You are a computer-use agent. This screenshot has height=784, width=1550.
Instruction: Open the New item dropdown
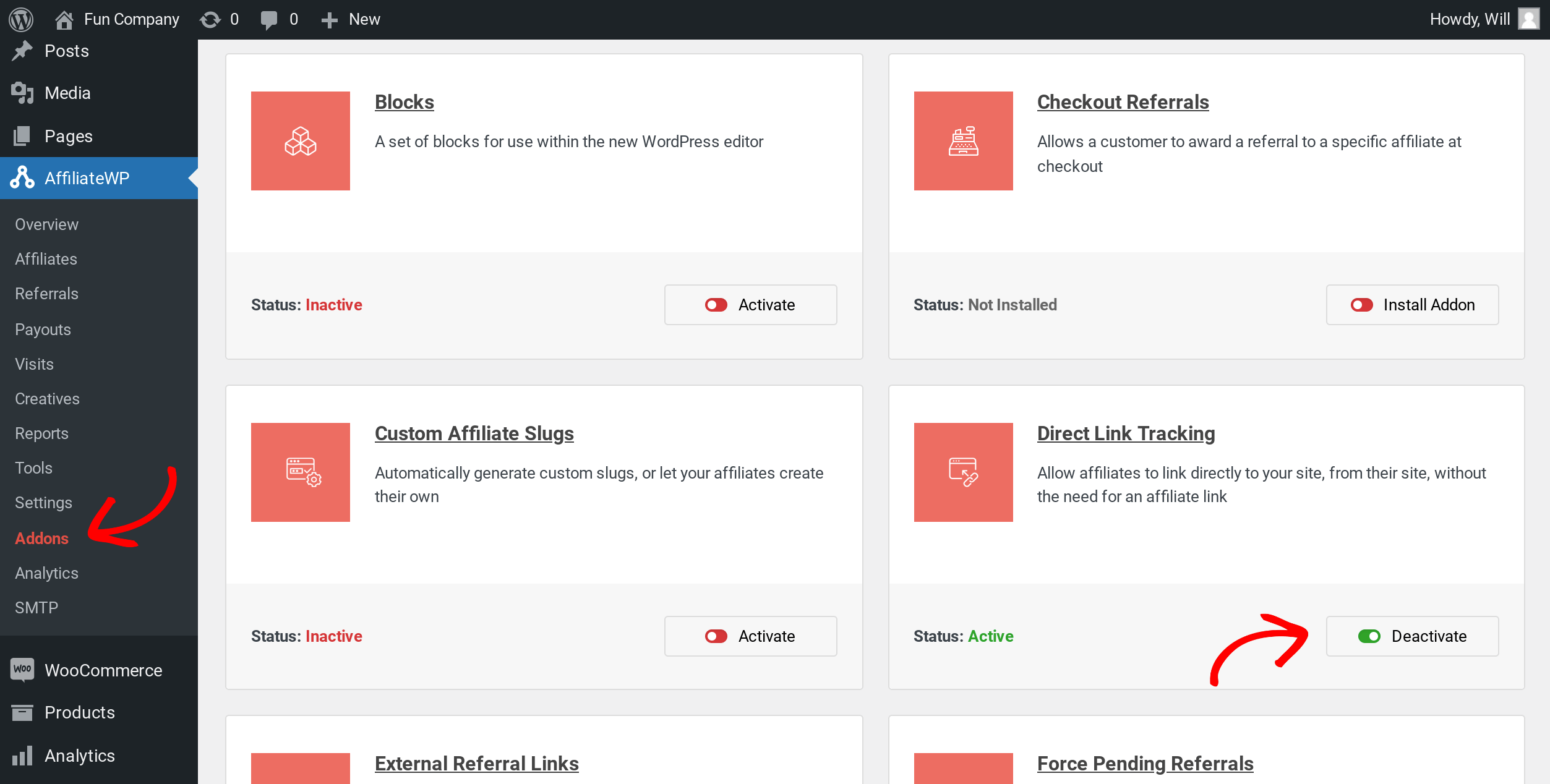[351, 19]
